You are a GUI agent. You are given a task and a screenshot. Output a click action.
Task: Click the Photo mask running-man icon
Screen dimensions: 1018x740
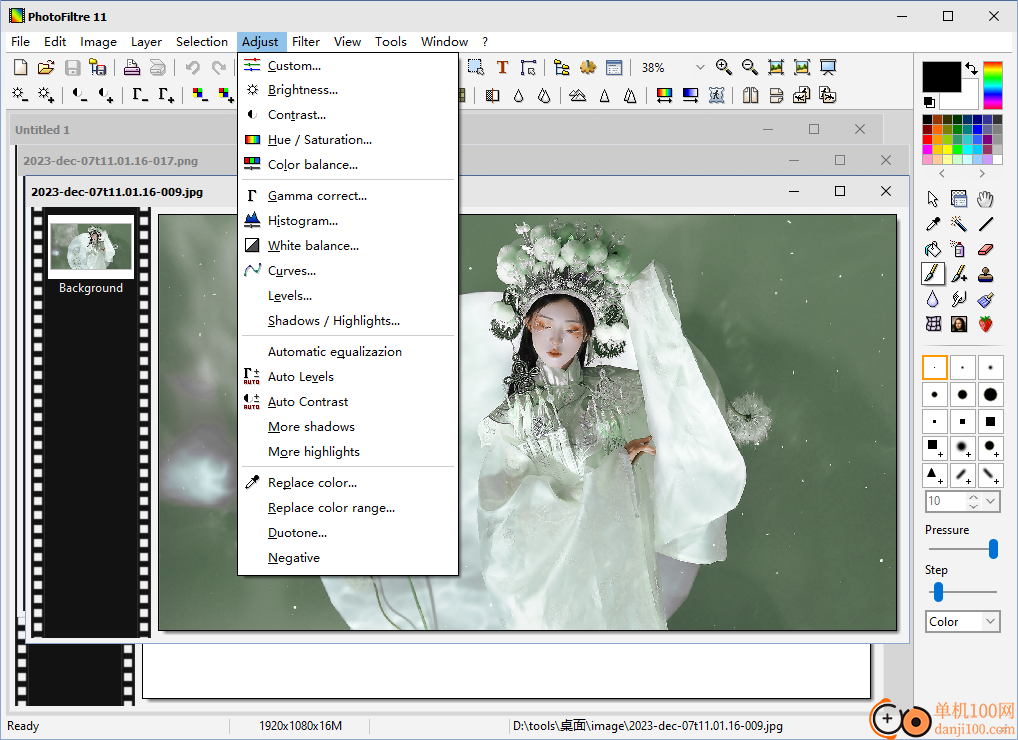[717, 95]
